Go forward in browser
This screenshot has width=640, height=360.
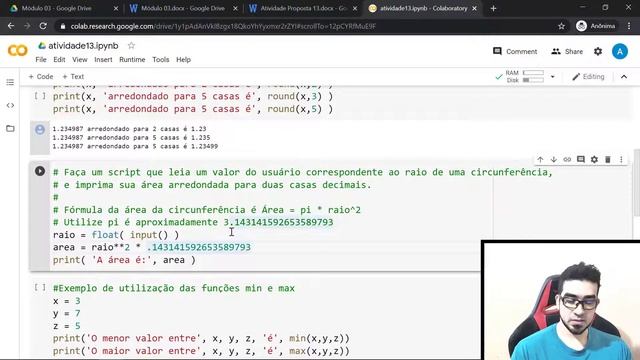27,26
